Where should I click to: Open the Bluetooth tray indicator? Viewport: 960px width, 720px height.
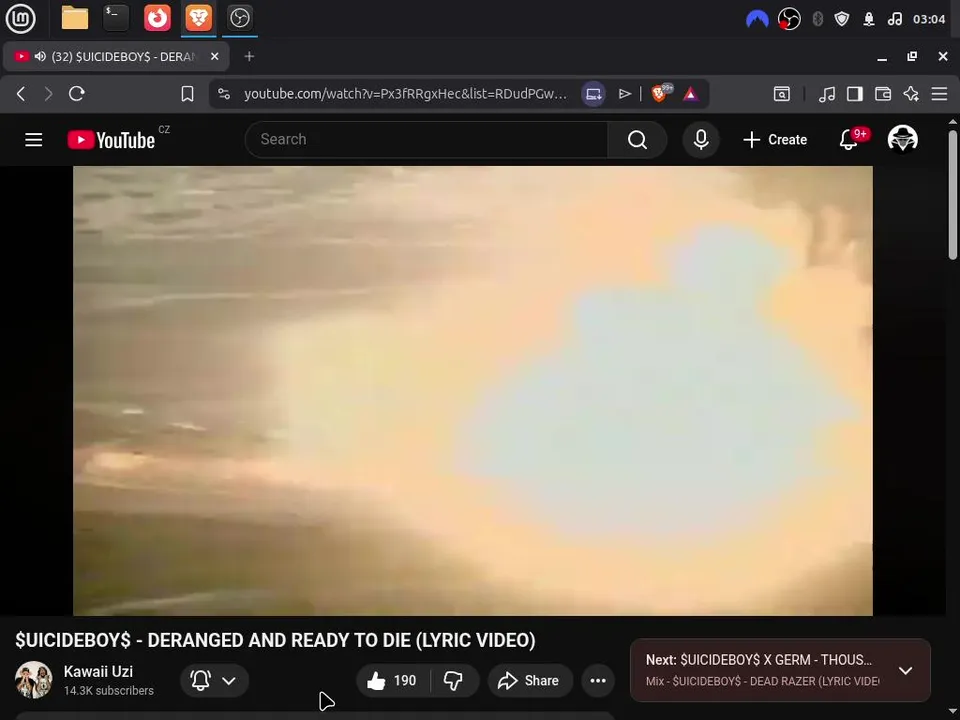click(817, 19)
